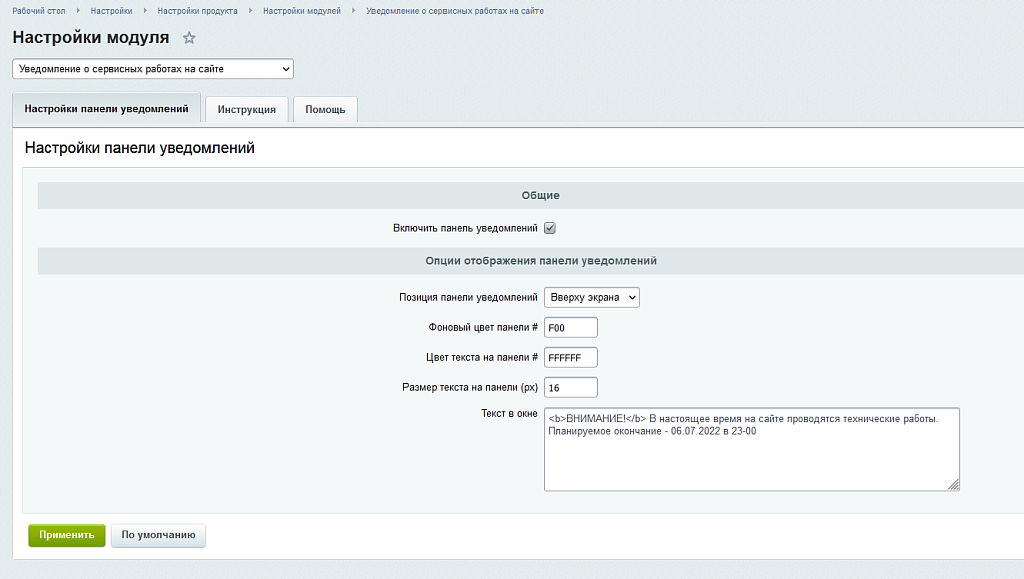Click the По умолчанию button
1024x579 pixels.
point(158,535)
